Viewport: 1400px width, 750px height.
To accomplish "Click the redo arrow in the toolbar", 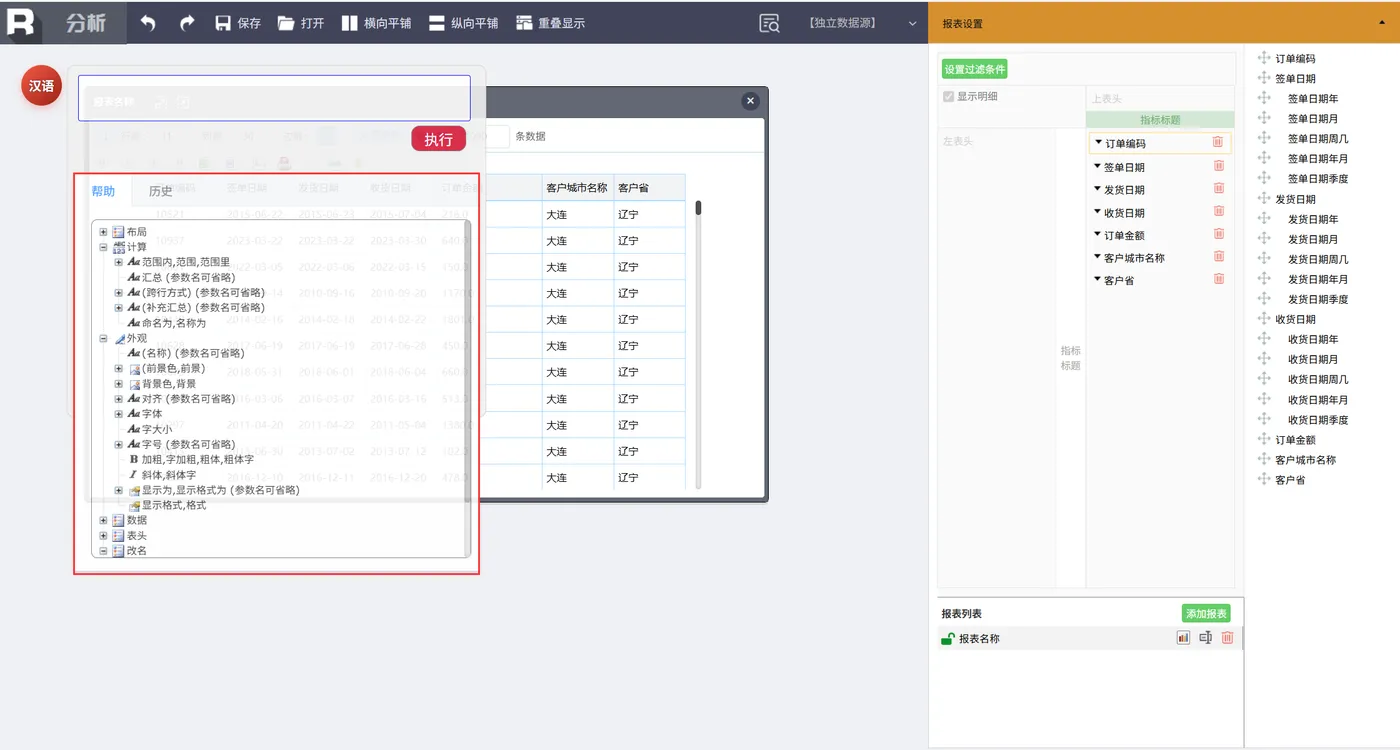I will 187,22.
